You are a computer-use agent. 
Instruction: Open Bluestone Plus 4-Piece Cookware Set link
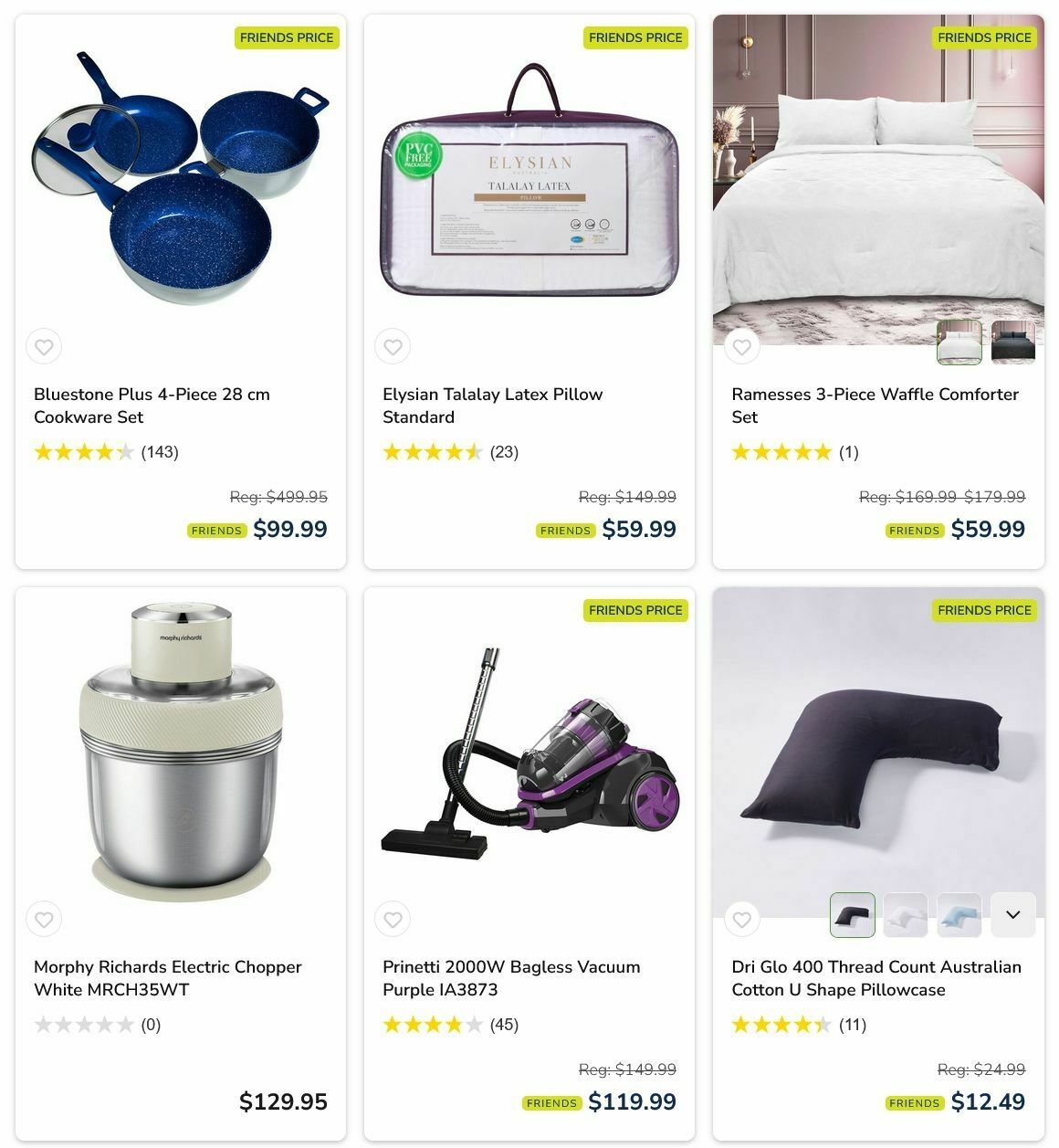152,405
